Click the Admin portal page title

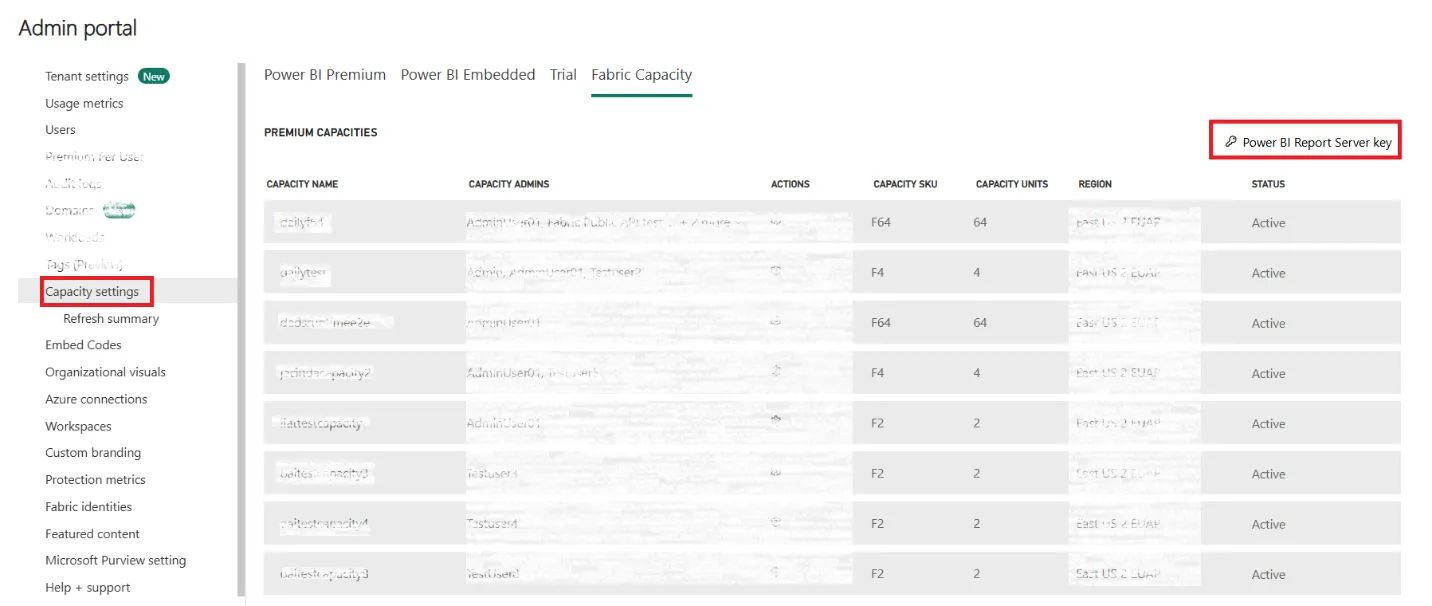click(78, 28)
